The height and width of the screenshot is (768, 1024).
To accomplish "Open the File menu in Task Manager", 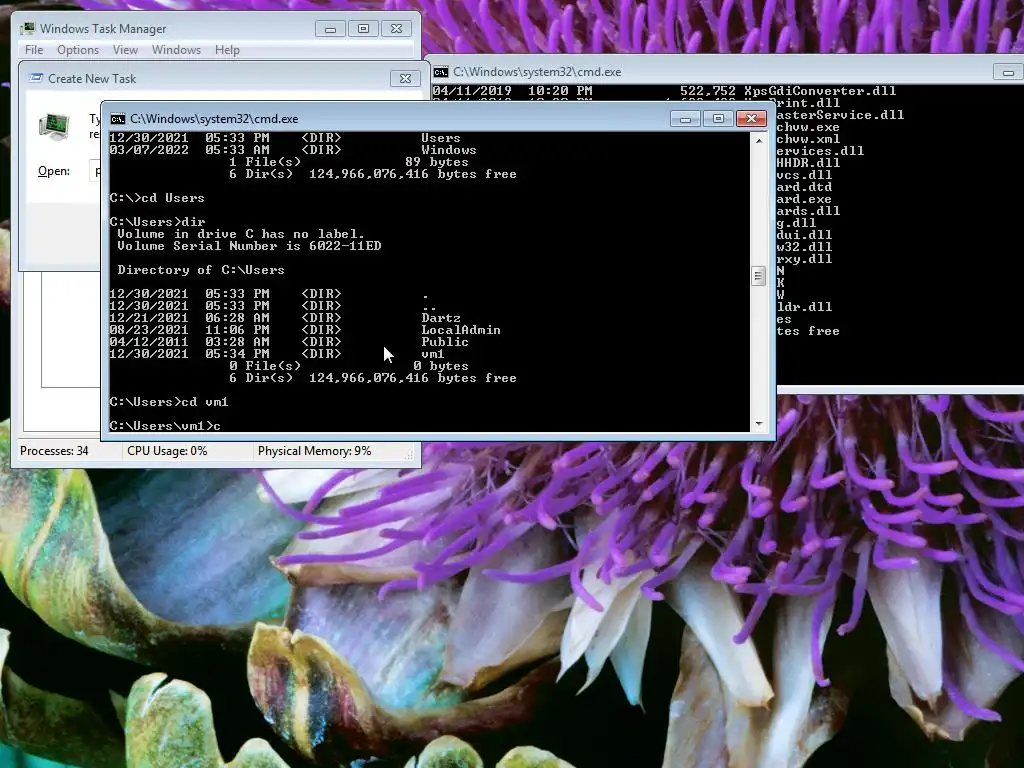I will click(34, 50).
